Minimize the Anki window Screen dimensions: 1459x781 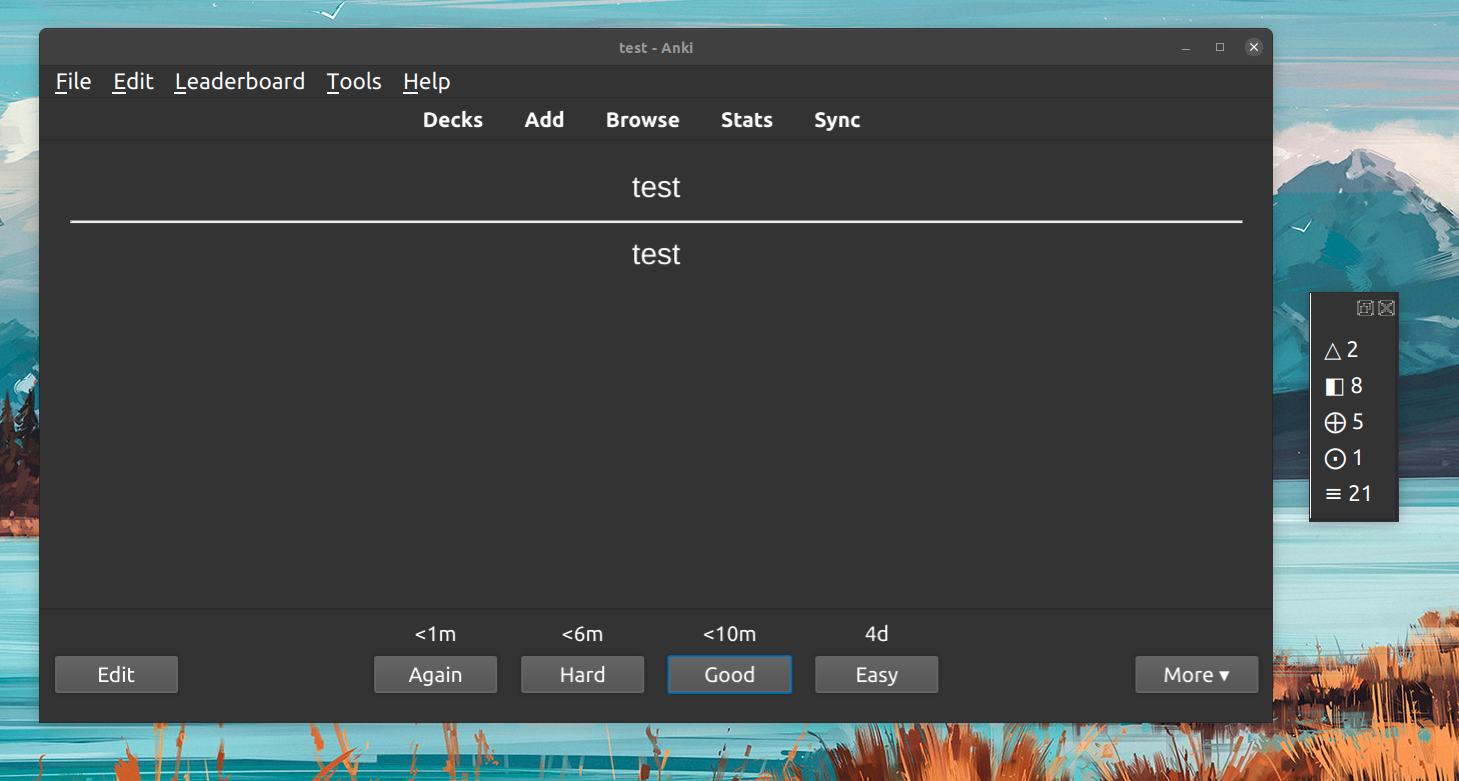point(1186,47)
